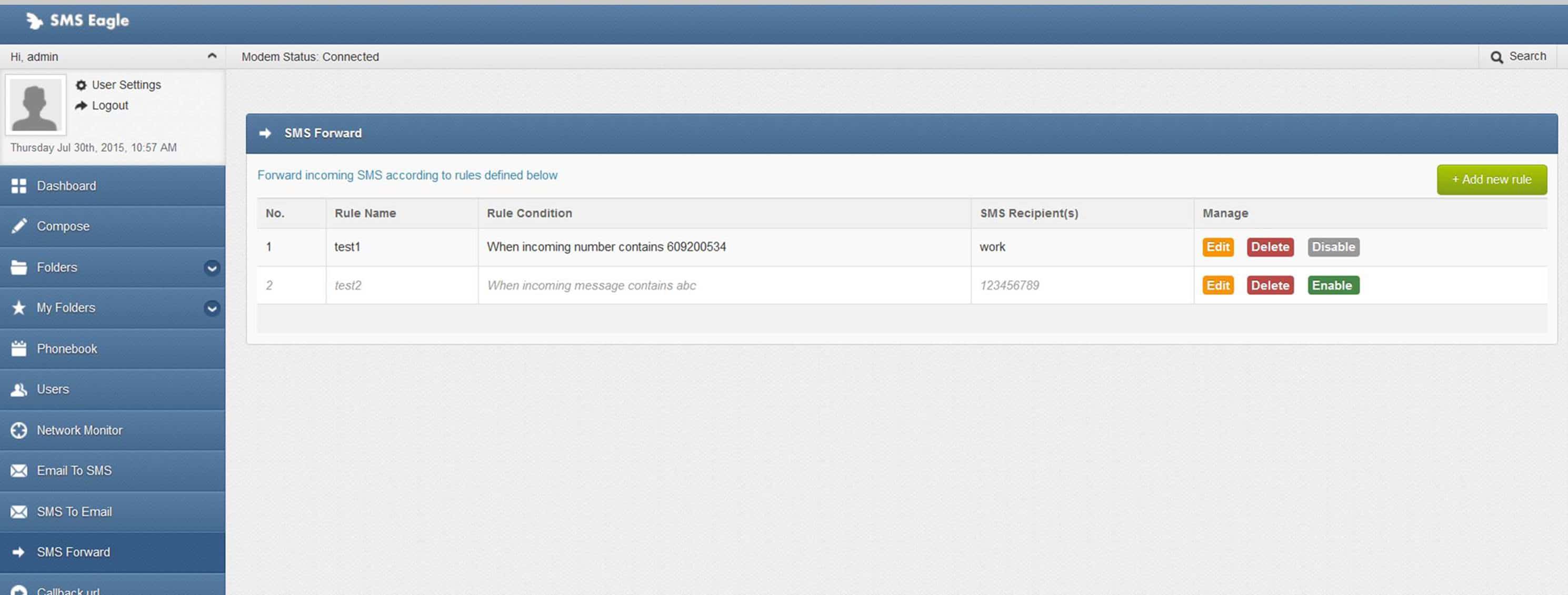Screen dimensions: 1568x595
Task: Click the SMS Eagle bird logo
Action: (35, 21)
